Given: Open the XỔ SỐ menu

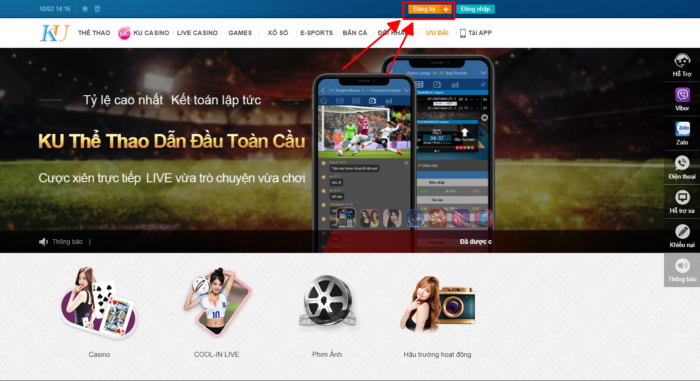Looking at the screenshot, I should [278, 33].
